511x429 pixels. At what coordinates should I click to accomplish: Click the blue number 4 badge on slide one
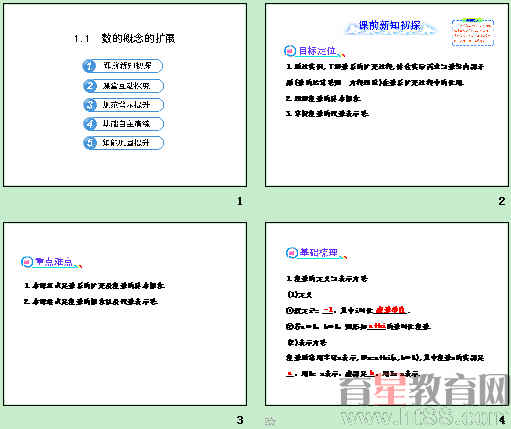pyautogui.click(x=90, y=124)
